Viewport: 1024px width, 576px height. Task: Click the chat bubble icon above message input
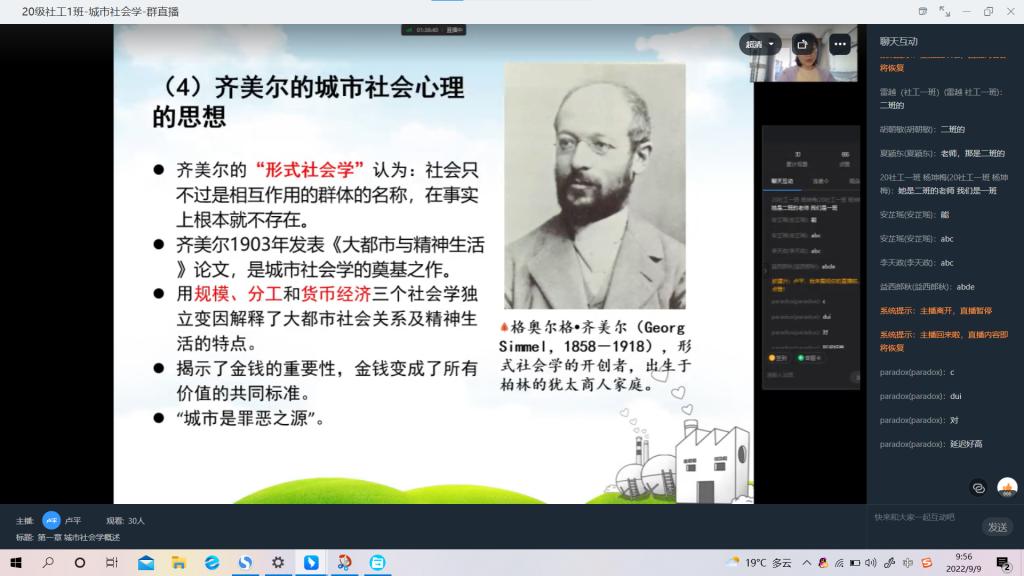pyautogui.click(x=979, y=487)
